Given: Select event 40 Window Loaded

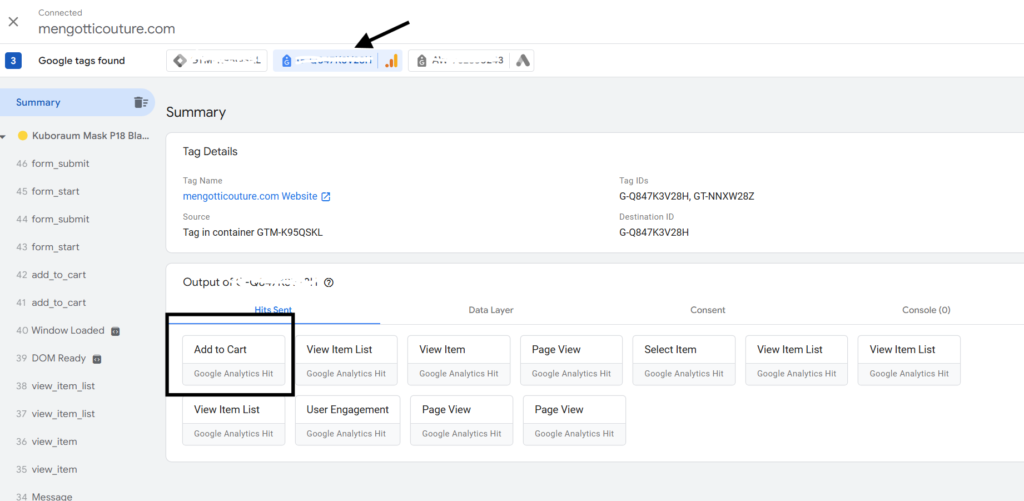Looking at the screenshot, I should point(59,331).
